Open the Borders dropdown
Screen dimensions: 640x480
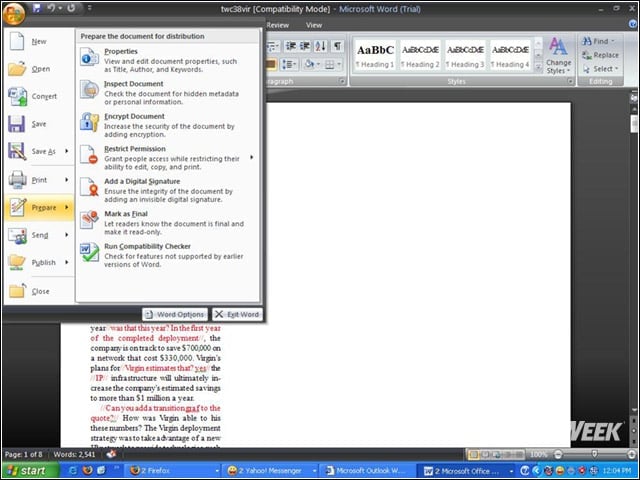[338, 64]
